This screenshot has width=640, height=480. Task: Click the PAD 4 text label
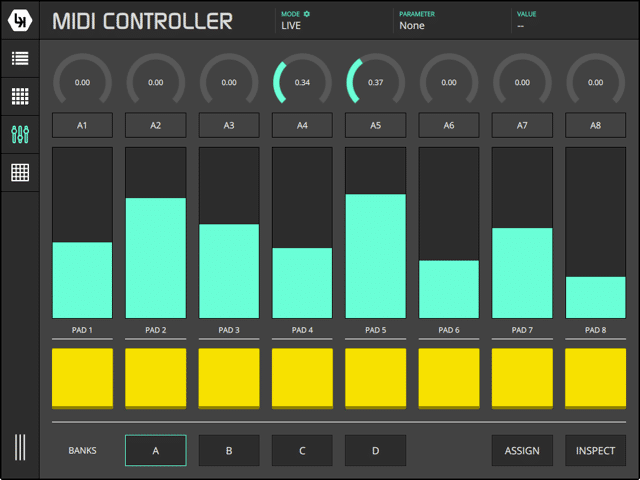click(302, 330)
